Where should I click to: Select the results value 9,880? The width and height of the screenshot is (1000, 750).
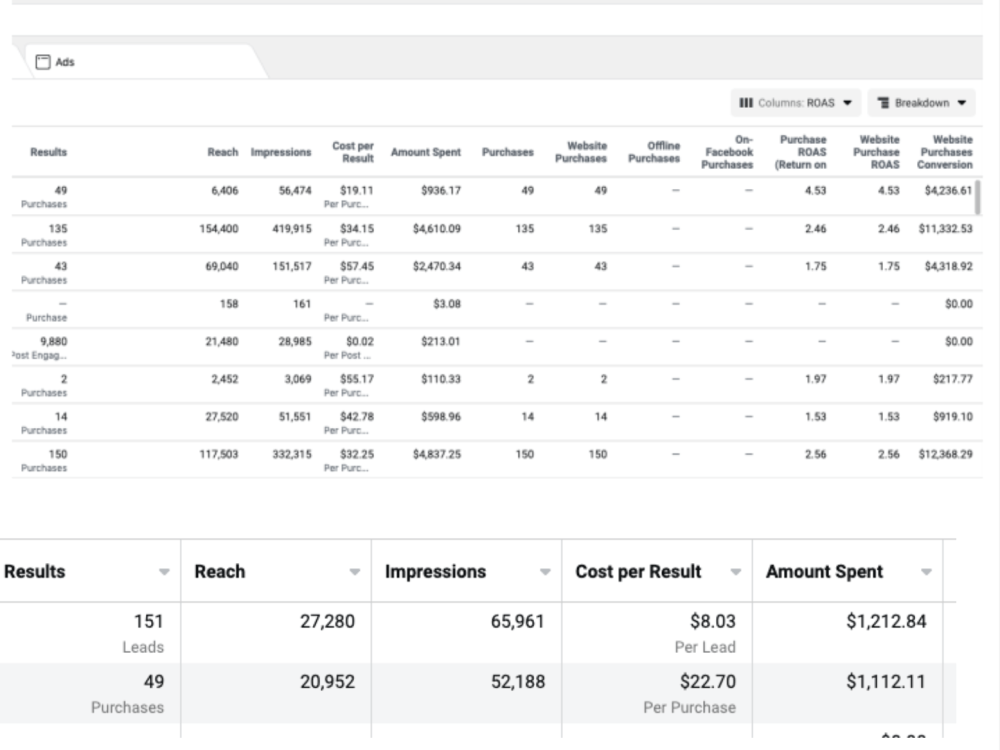click(x=53, y=341)
